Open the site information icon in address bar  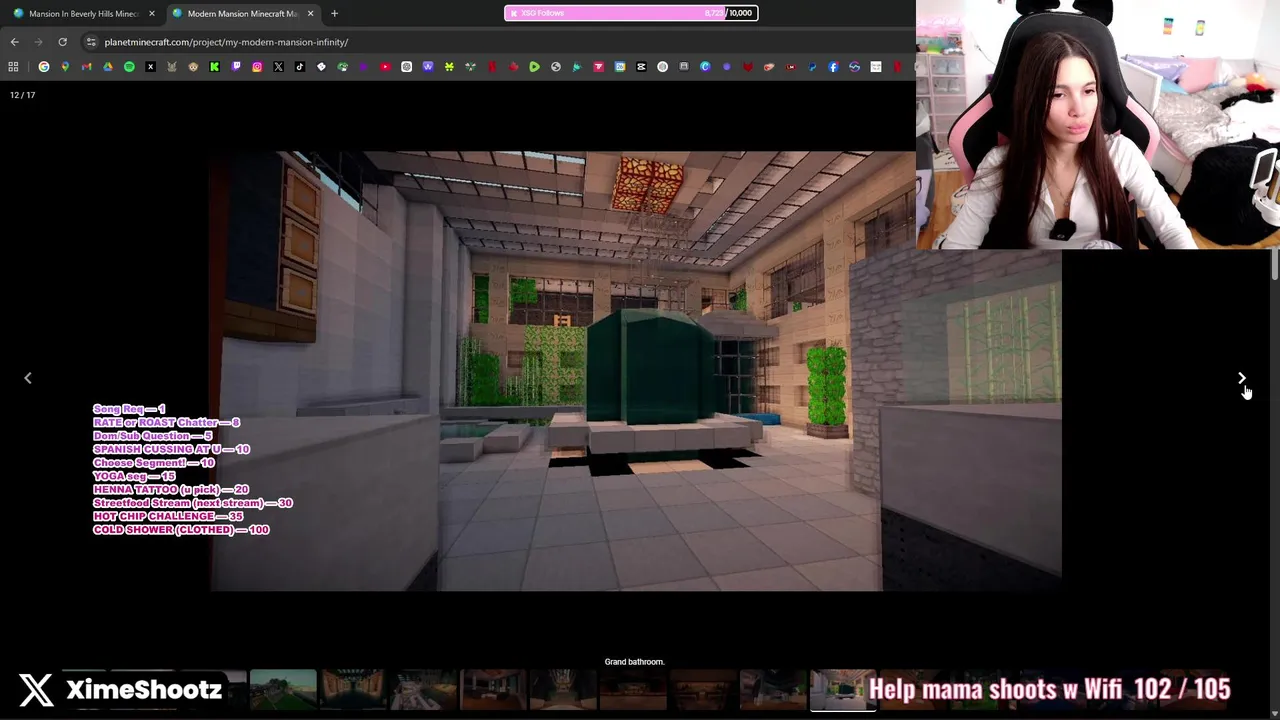[91, 42]
